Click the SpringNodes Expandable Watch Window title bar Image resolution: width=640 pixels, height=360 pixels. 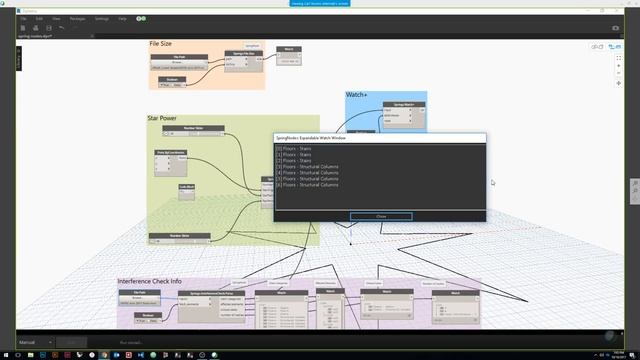380,138
